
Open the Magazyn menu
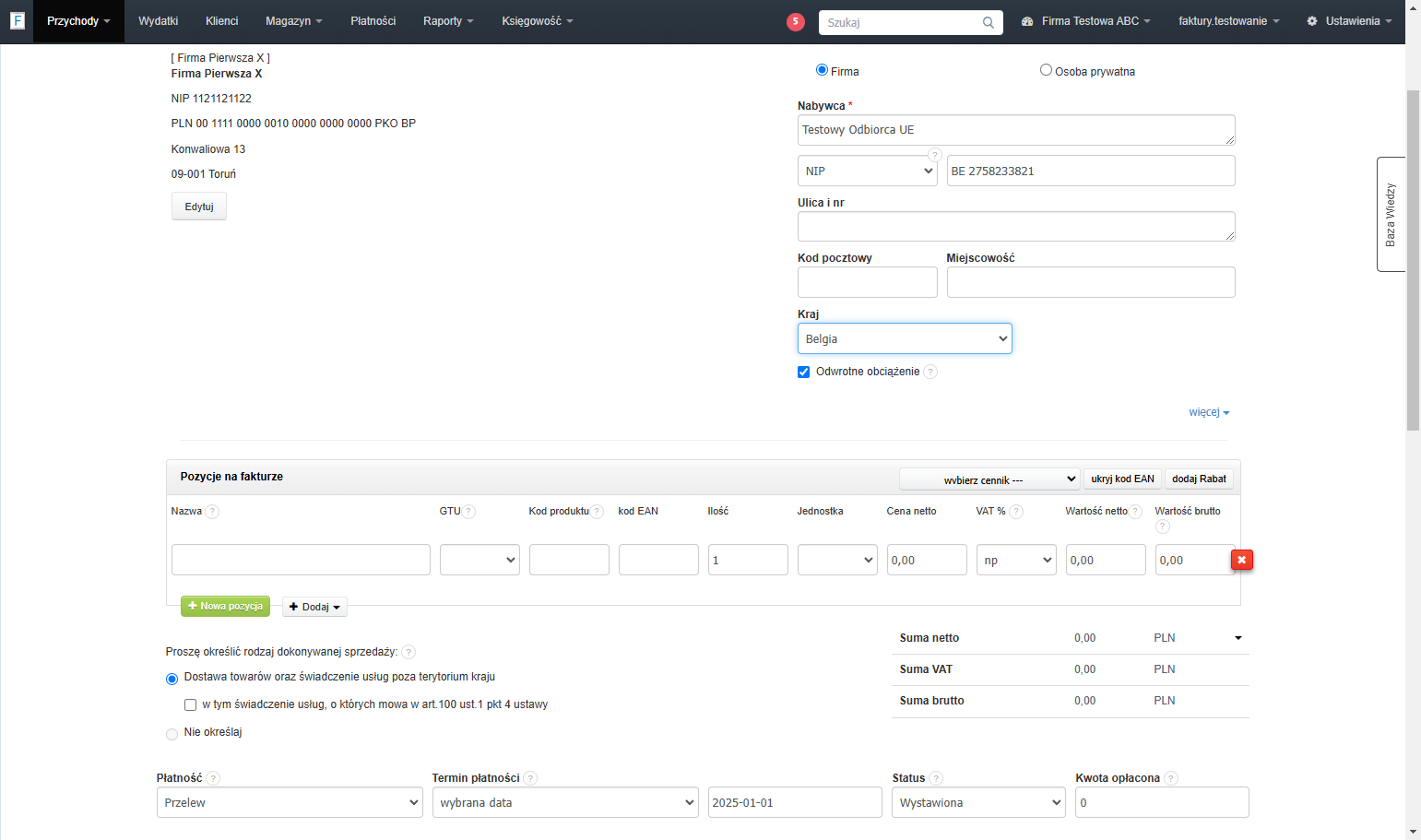[294, 21]
